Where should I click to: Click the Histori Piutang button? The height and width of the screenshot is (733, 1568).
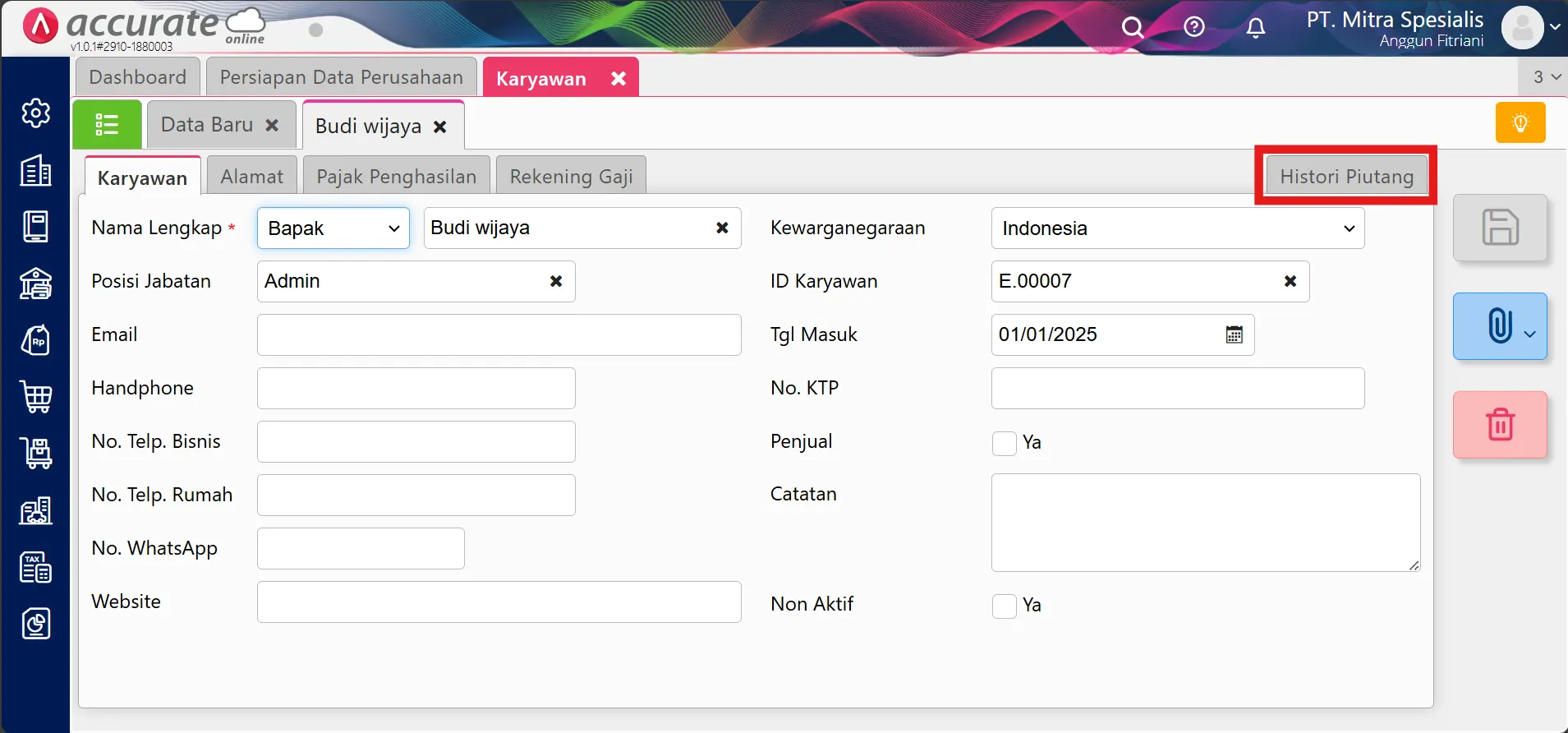tap(1346, 177)
